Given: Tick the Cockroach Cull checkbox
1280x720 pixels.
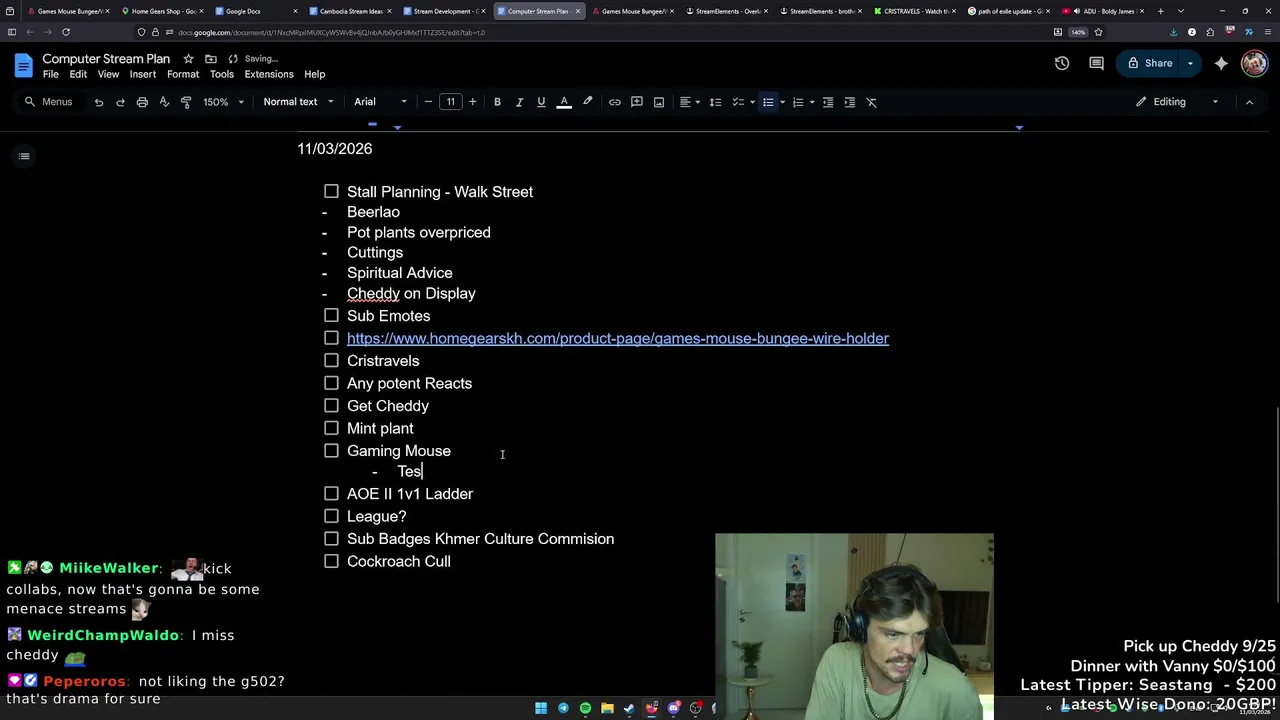Looking at the screenshot, I should coord(331,561).
